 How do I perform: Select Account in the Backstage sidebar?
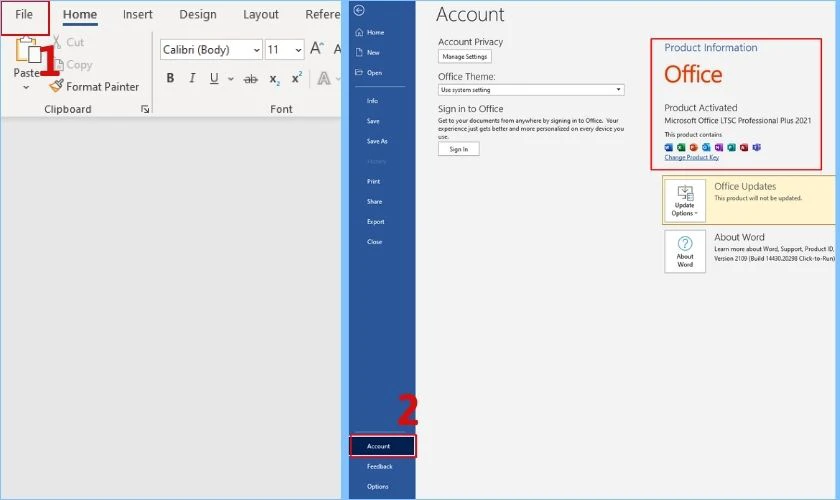tap(382, 446)
